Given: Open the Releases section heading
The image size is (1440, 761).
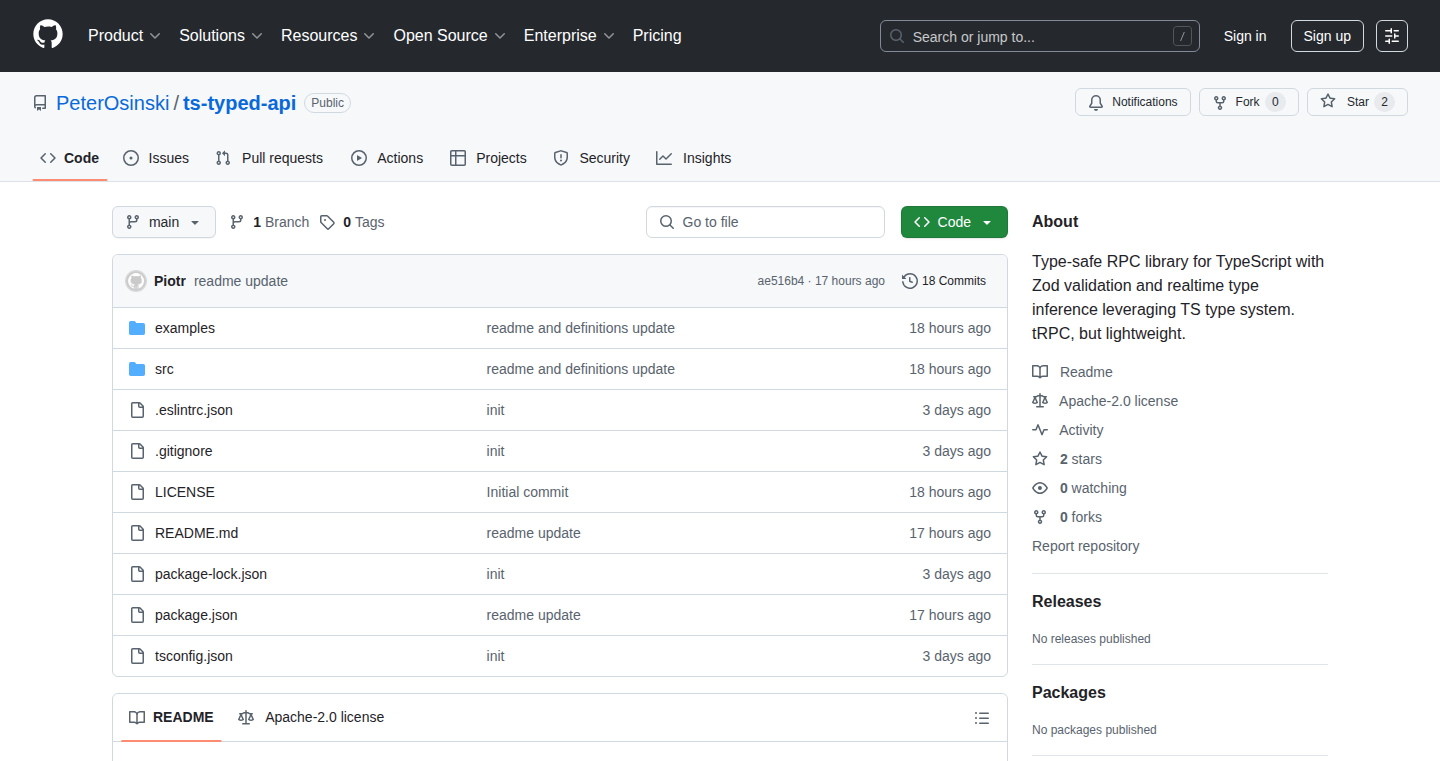Looking at the screenshot, I should tap(1067, 601).
